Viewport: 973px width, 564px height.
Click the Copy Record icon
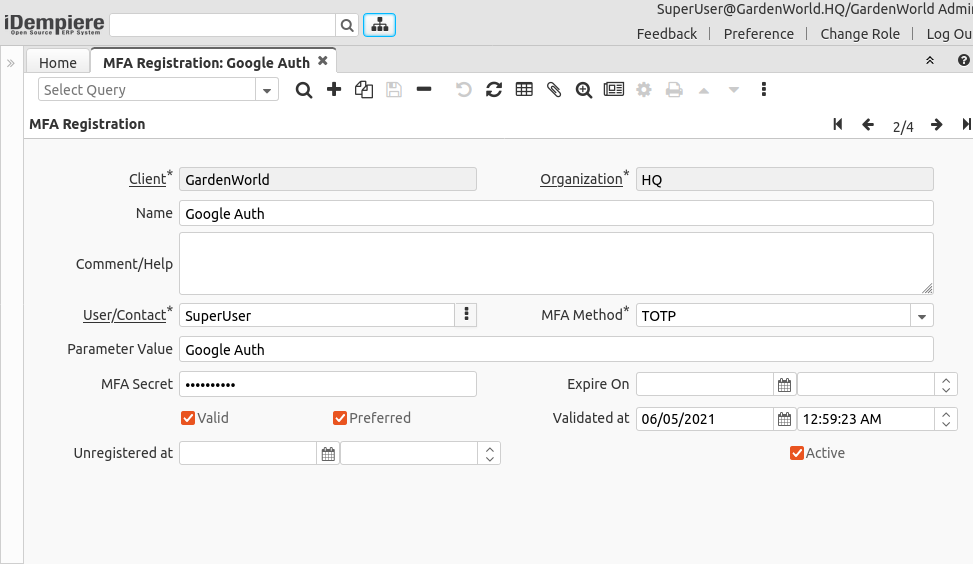364,90
